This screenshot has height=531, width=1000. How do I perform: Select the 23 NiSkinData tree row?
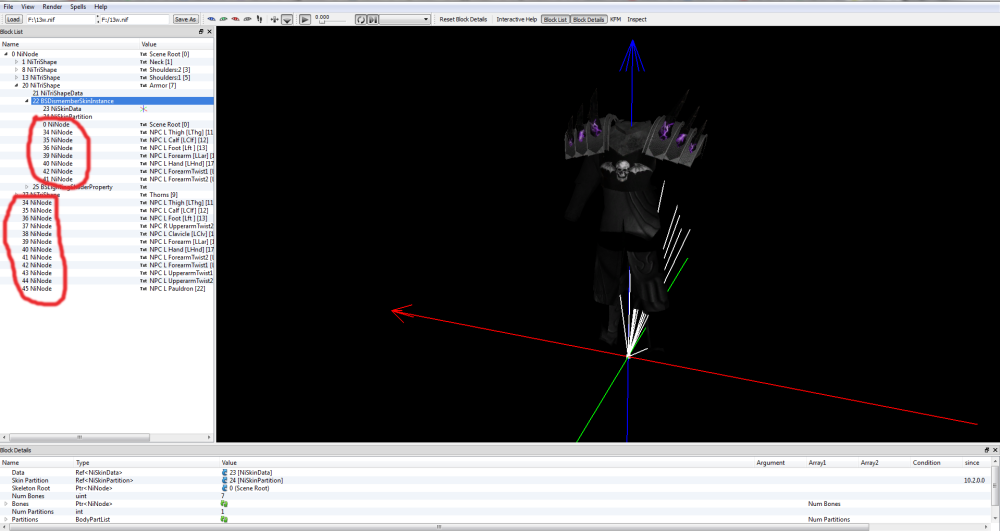[x=62, y=109]
